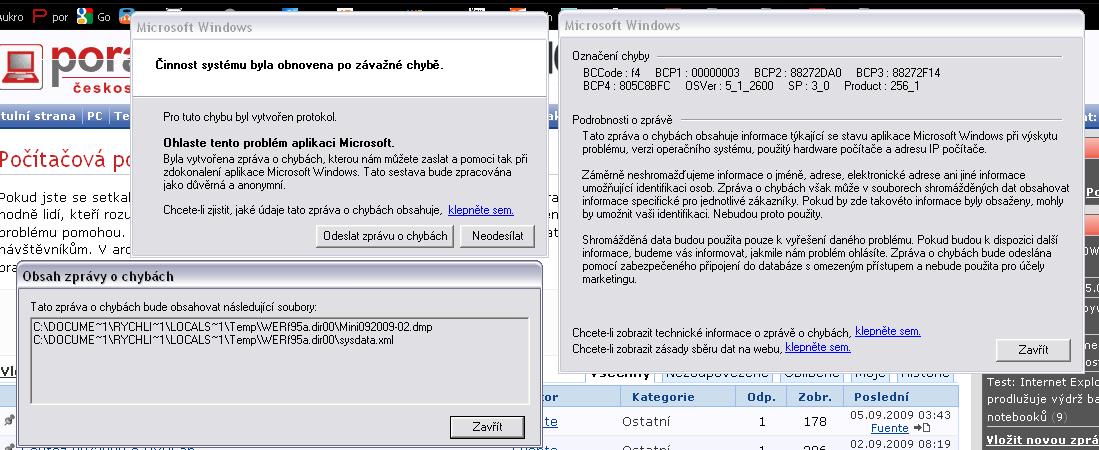Open the 'tulní strana' navigation menu item
This screenshot has width=1099, height=450.
(38, 116)
